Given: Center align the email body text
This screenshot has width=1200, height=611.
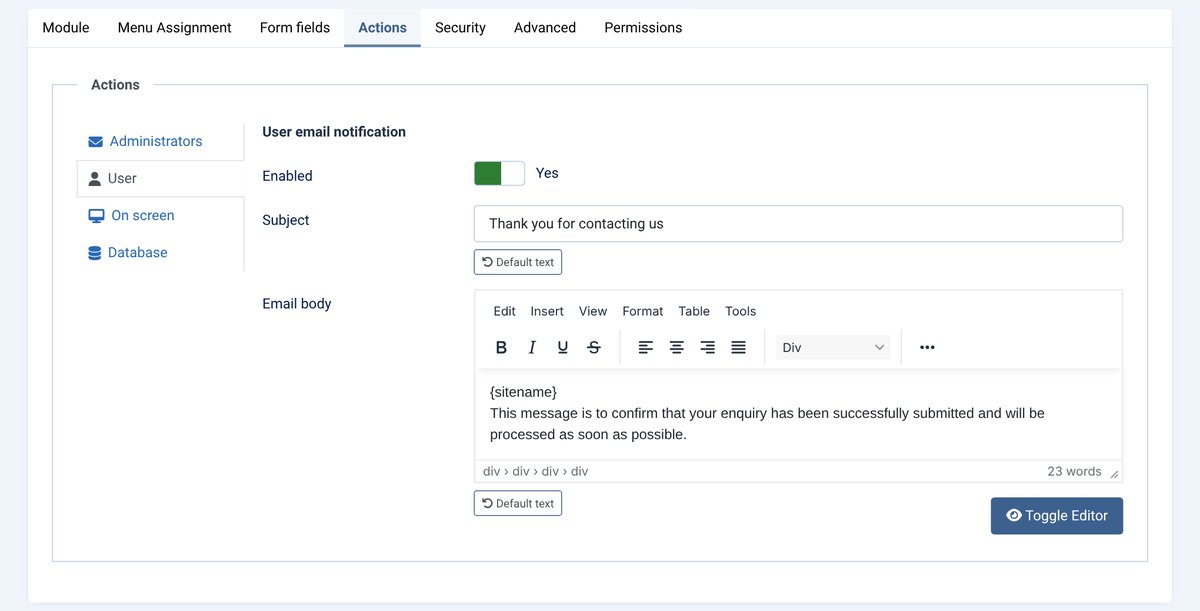Looking at the screenshot, I should (677, 347).
